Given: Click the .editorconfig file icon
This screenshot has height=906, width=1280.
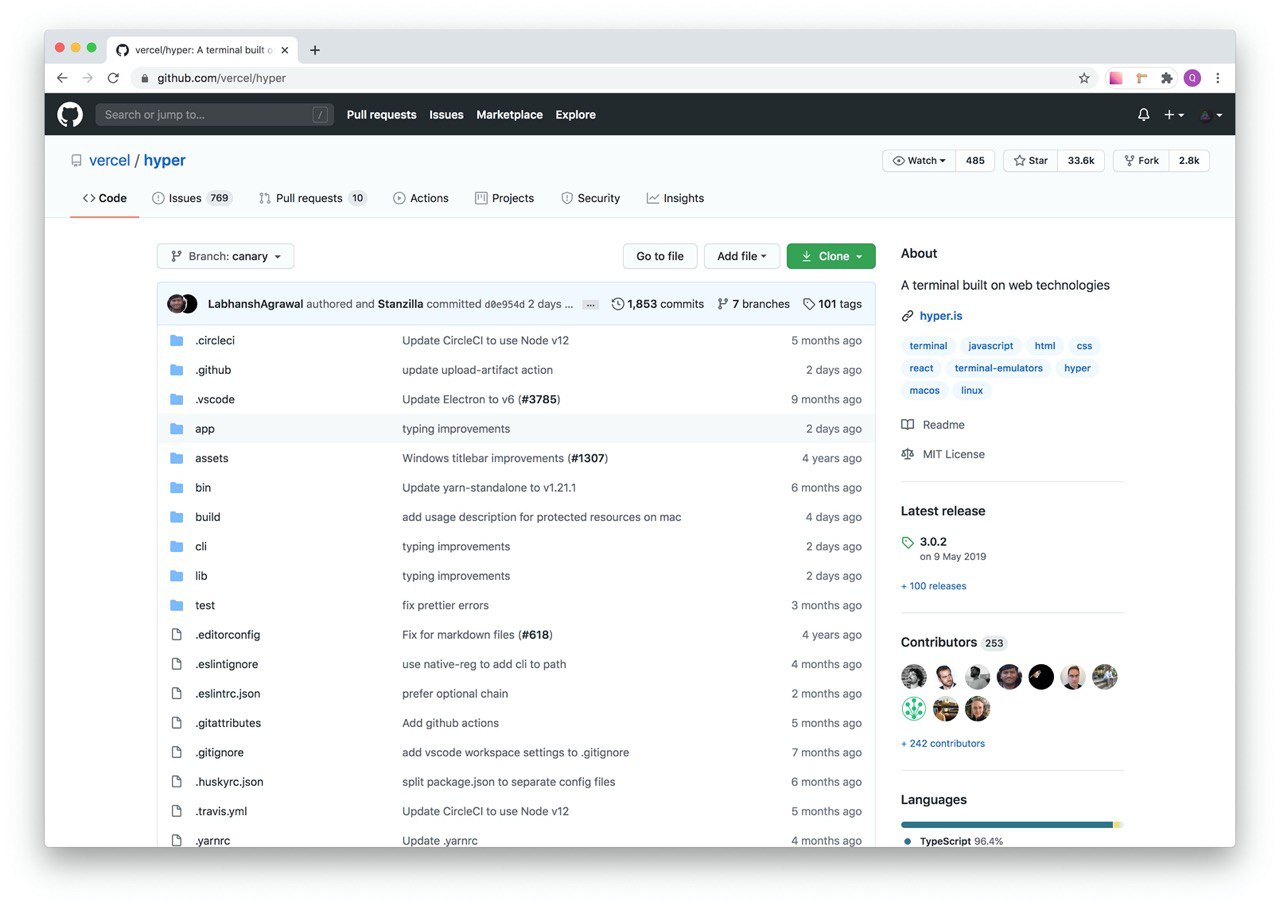Looking at the screenshot, I should click(x=177, y=635).
